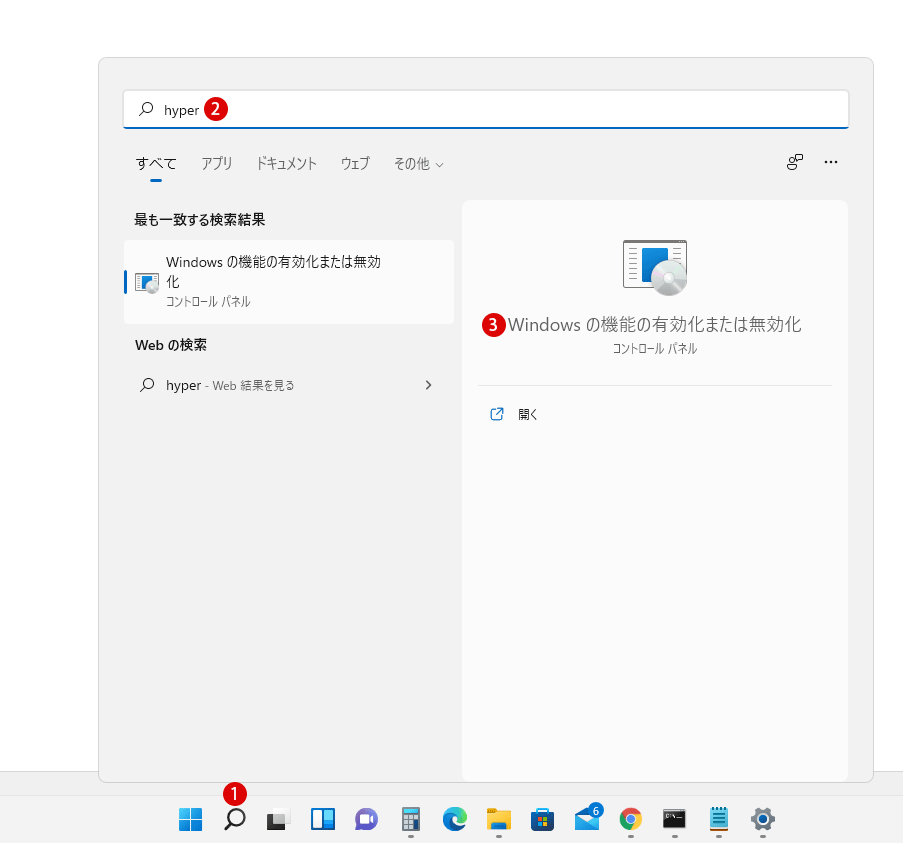The image size is (903, 843).
Task: Click the preview title Windows の機能の有効化または無効化
Action: point(655,325)
